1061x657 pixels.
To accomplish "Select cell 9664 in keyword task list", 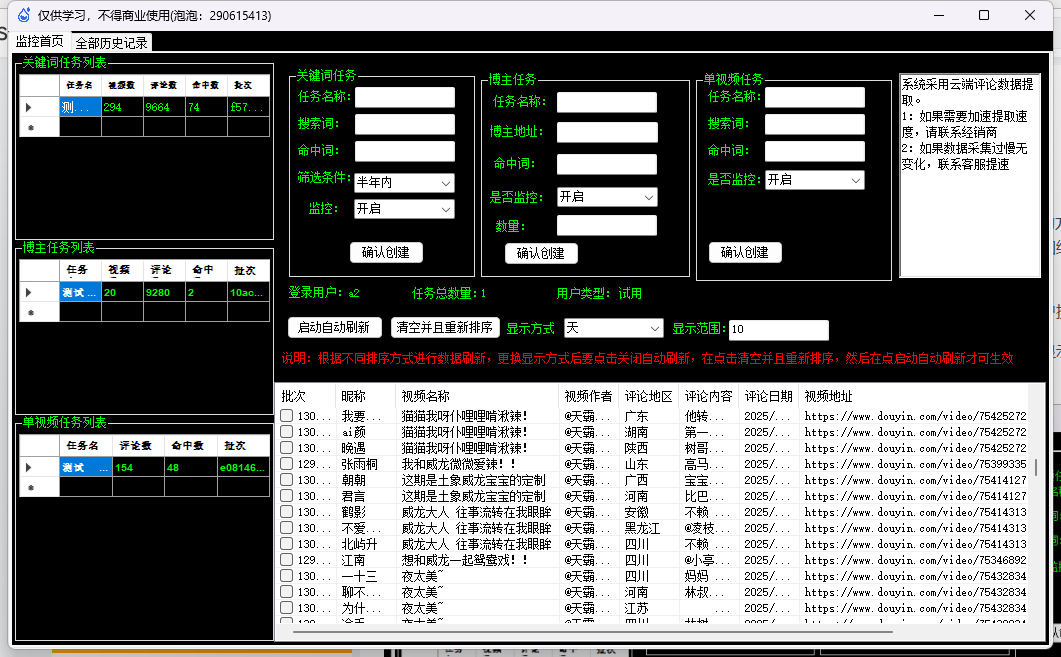I will (164, 107).
